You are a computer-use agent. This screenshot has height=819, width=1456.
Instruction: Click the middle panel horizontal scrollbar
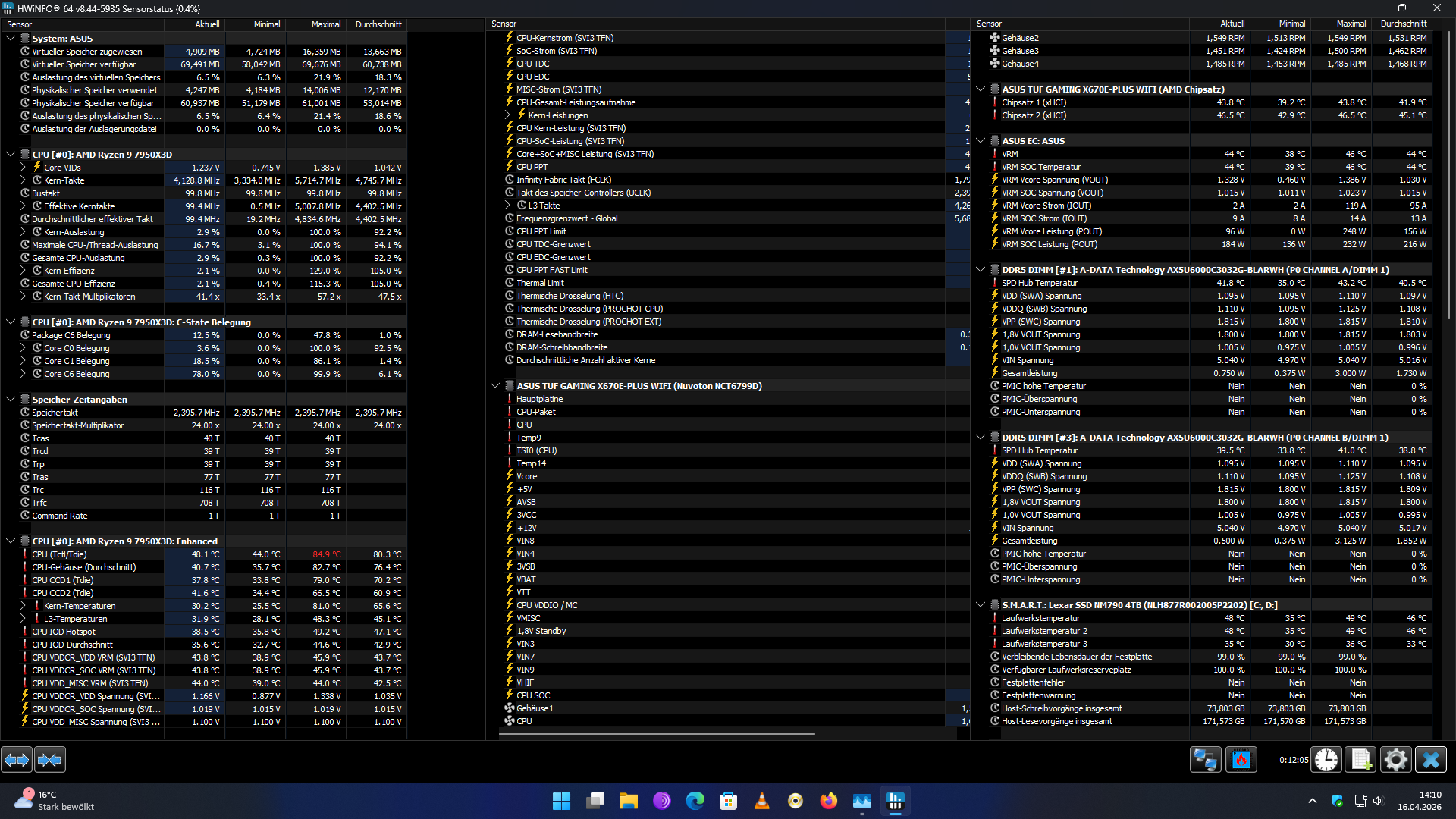tap(658, 734)
